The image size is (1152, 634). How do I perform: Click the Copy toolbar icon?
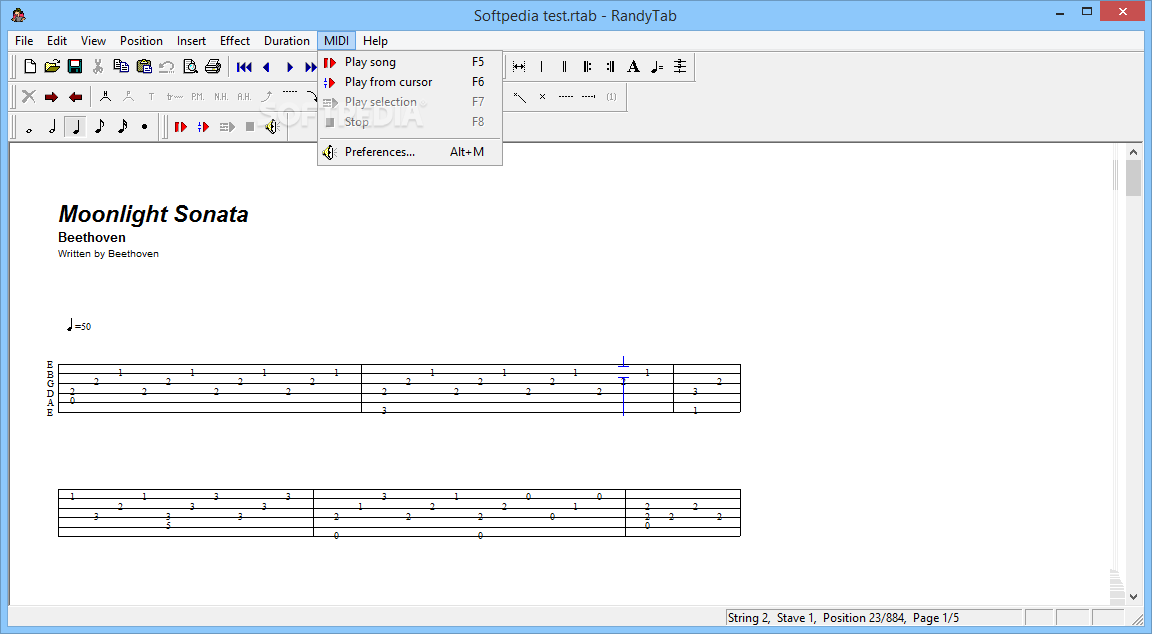[121, 67]
